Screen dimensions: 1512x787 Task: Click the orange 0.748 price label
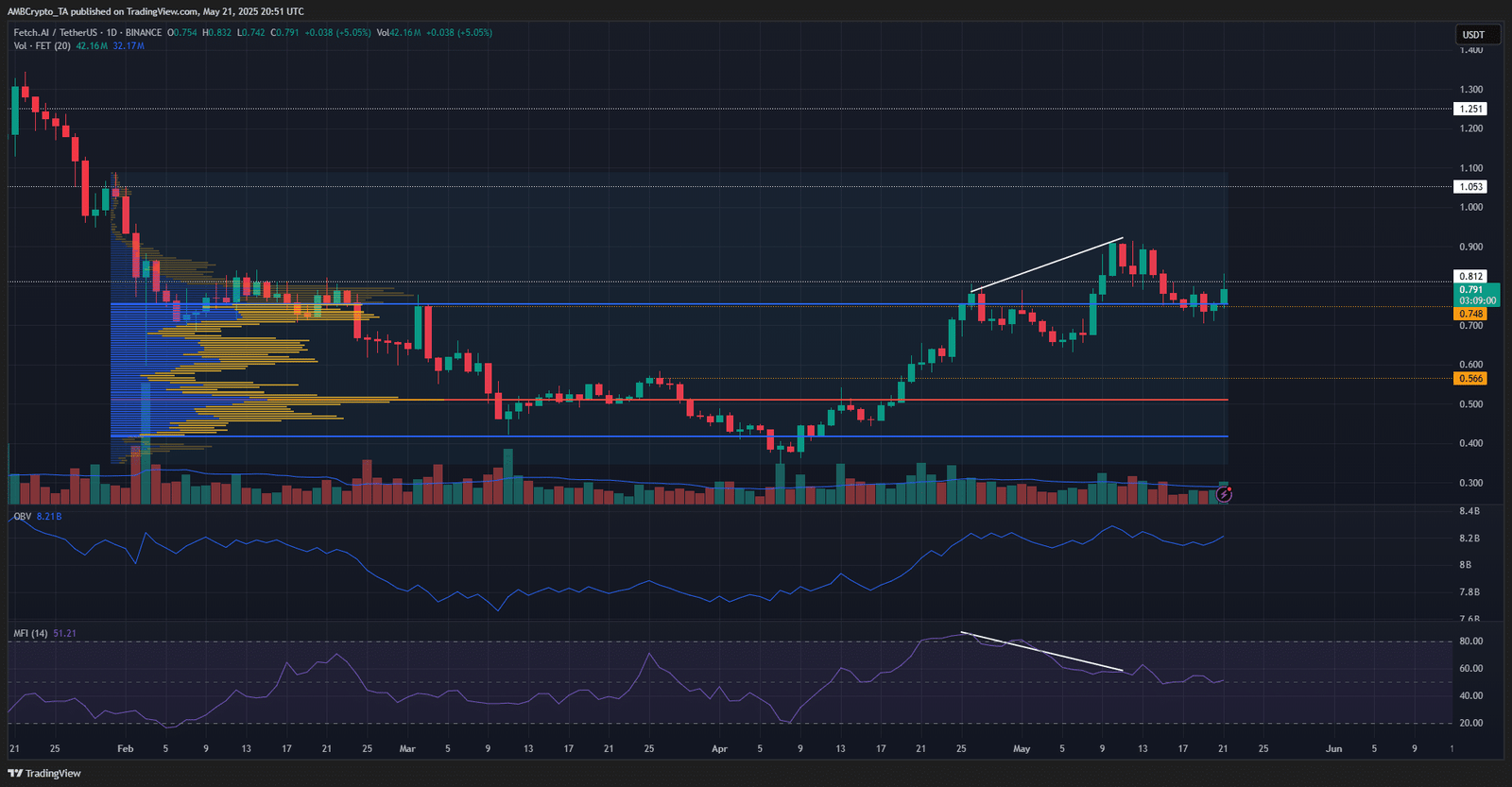(x=1471, y=314)
